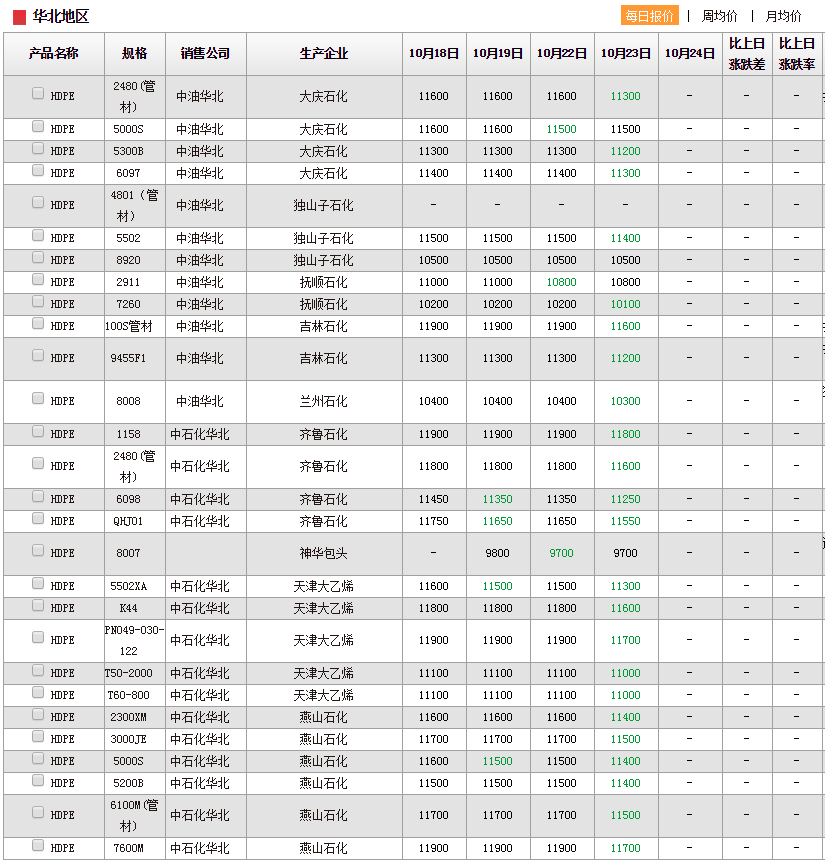Enable checkbox for 吉林石化 9455F1 row
The image size is (825, 863).
click(37, 355)
